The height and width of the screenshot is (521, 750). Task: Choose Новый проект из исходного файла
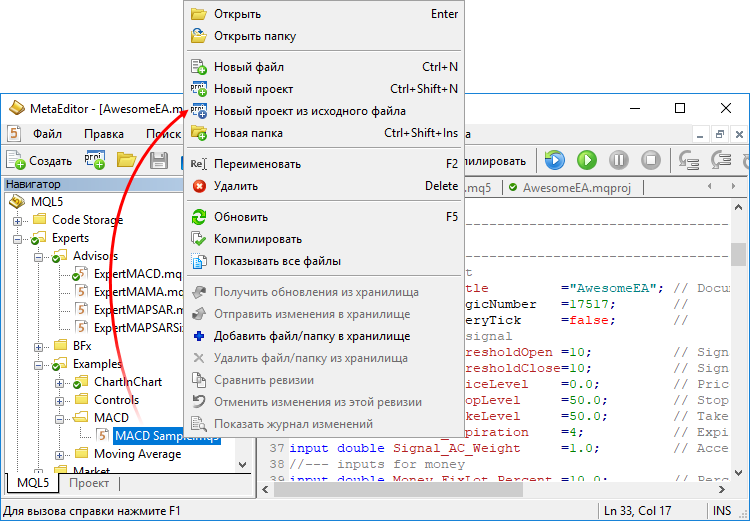324,111
